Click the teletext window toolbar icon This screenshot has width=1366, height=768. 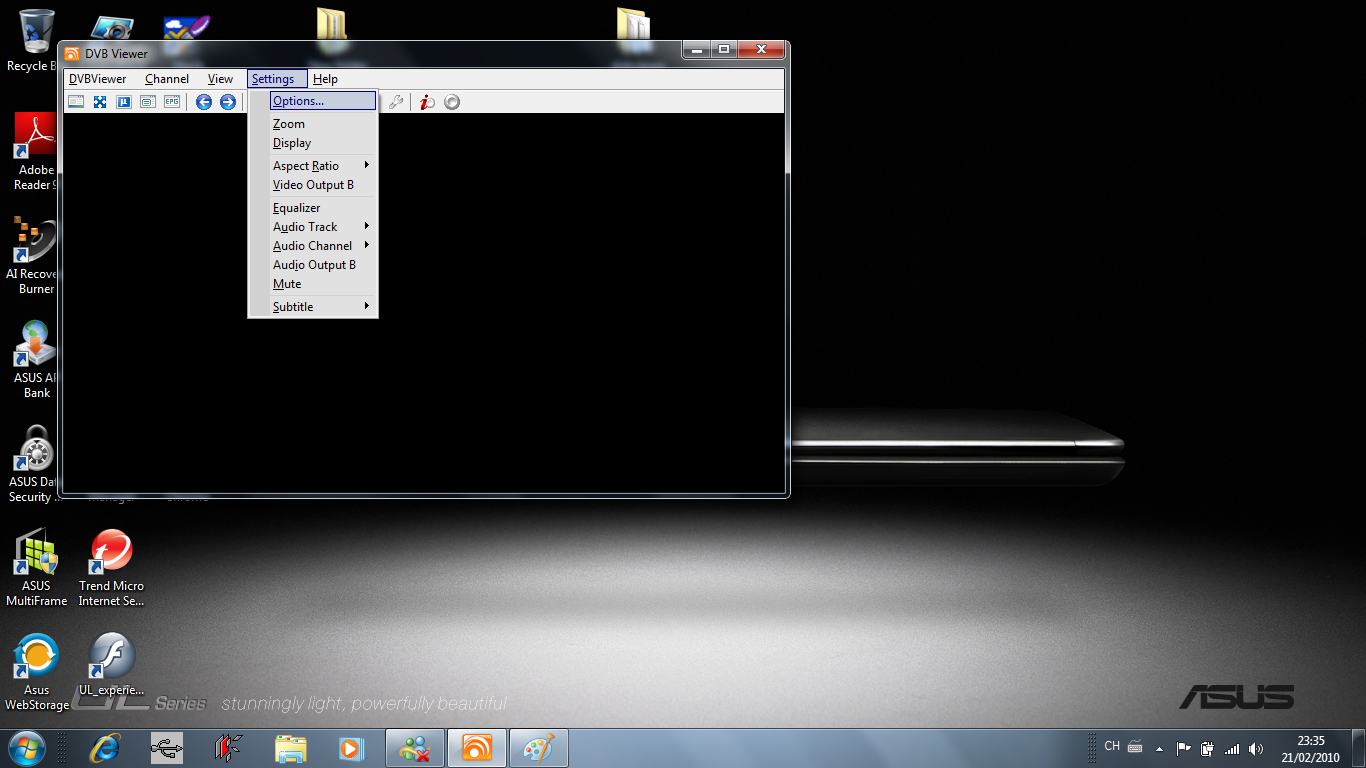click(148, 102)
